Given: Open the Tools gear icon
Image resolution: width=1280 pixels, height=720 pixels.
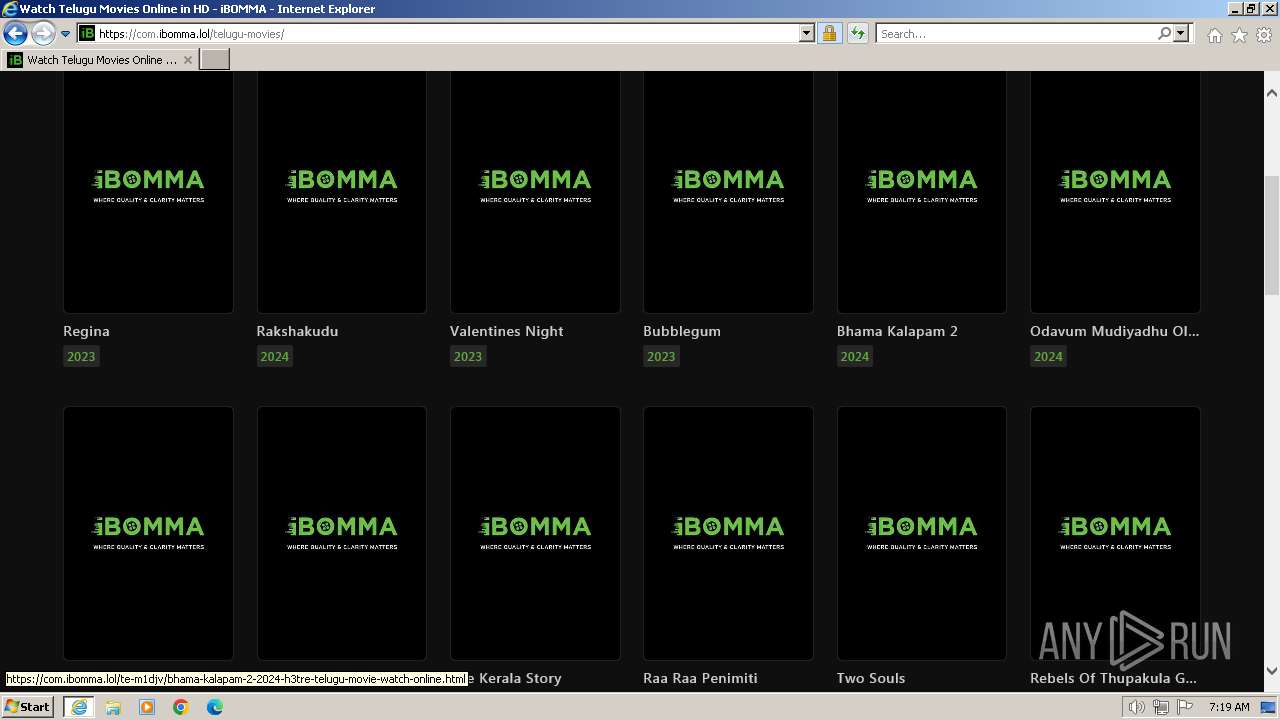Looking at the screenshot, I should [x=1264, y=35].
